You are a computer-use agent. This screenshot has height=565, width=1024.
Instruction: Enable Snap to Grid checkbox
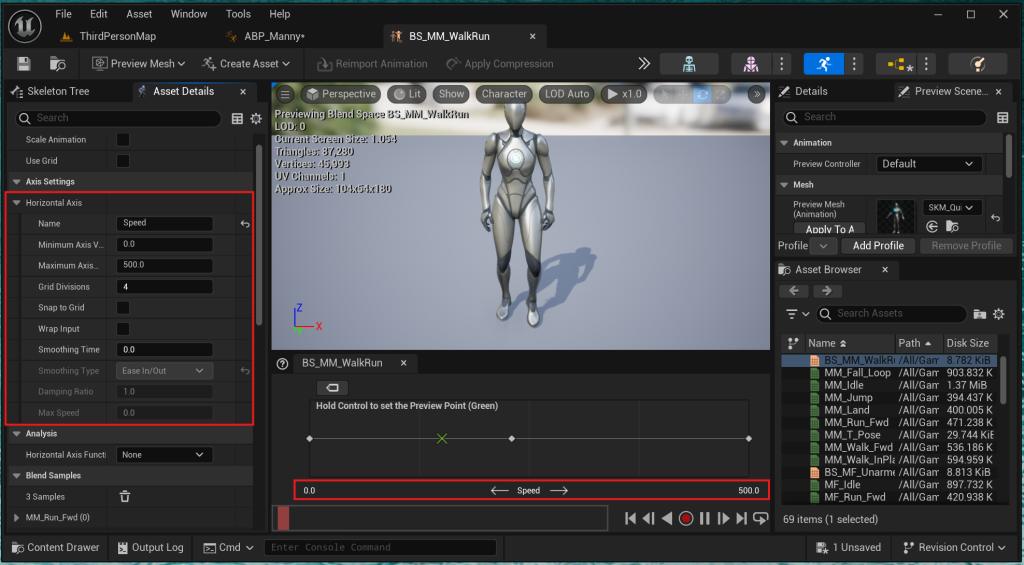coord(123,308)
